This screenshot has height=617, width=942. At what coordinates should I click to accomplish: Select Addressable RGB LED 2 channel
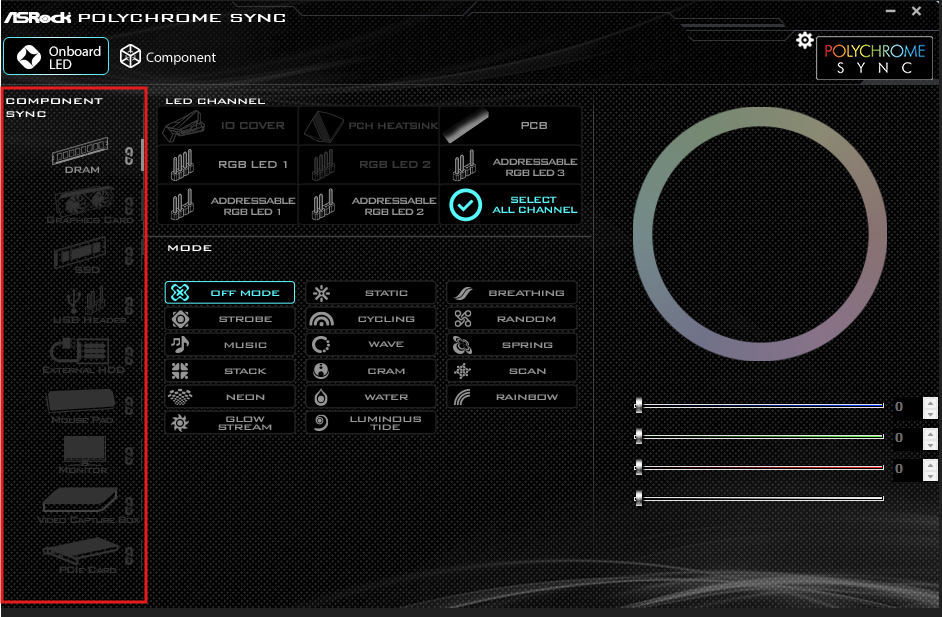(x=369, y=204)
